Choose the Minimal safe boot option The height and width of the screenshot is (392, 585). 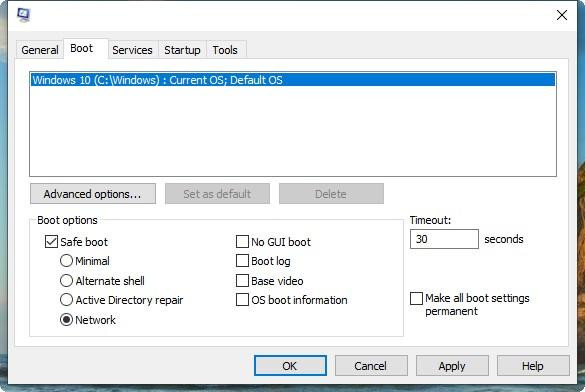(x=66, y=261)
